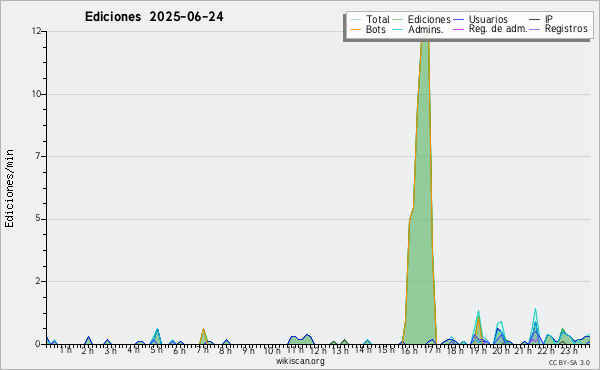The image size is (600, 370).
Task: Click the '16 h' x-axis label
Action: pyautogui.click(x=409, y=350)
